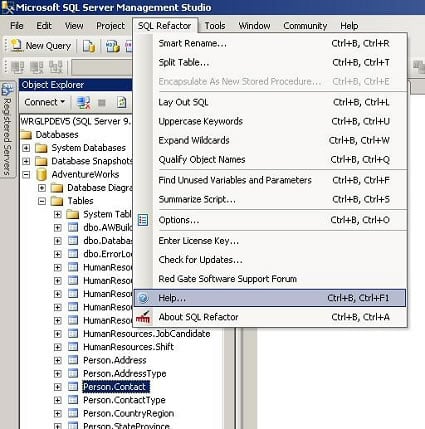
Task: Select Uppercase Keywords menu entry
Action: click(270, 121)
